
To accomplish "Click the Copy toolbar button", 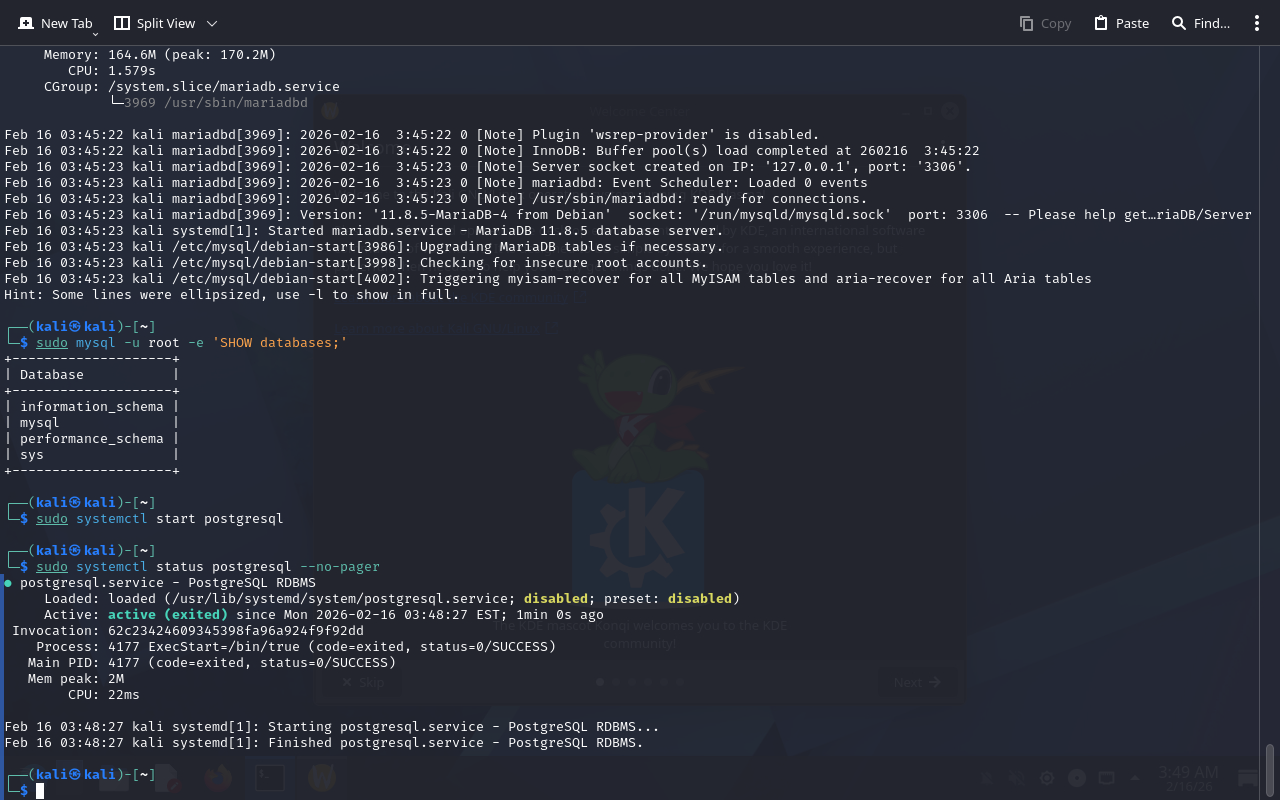I will [1045, 23].
